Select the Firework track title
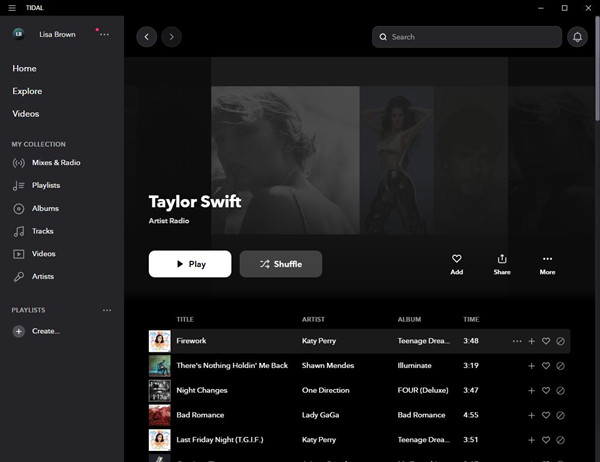Image resolution: width=600 pixels, height=462 pixels. click(x=191, y=341)
